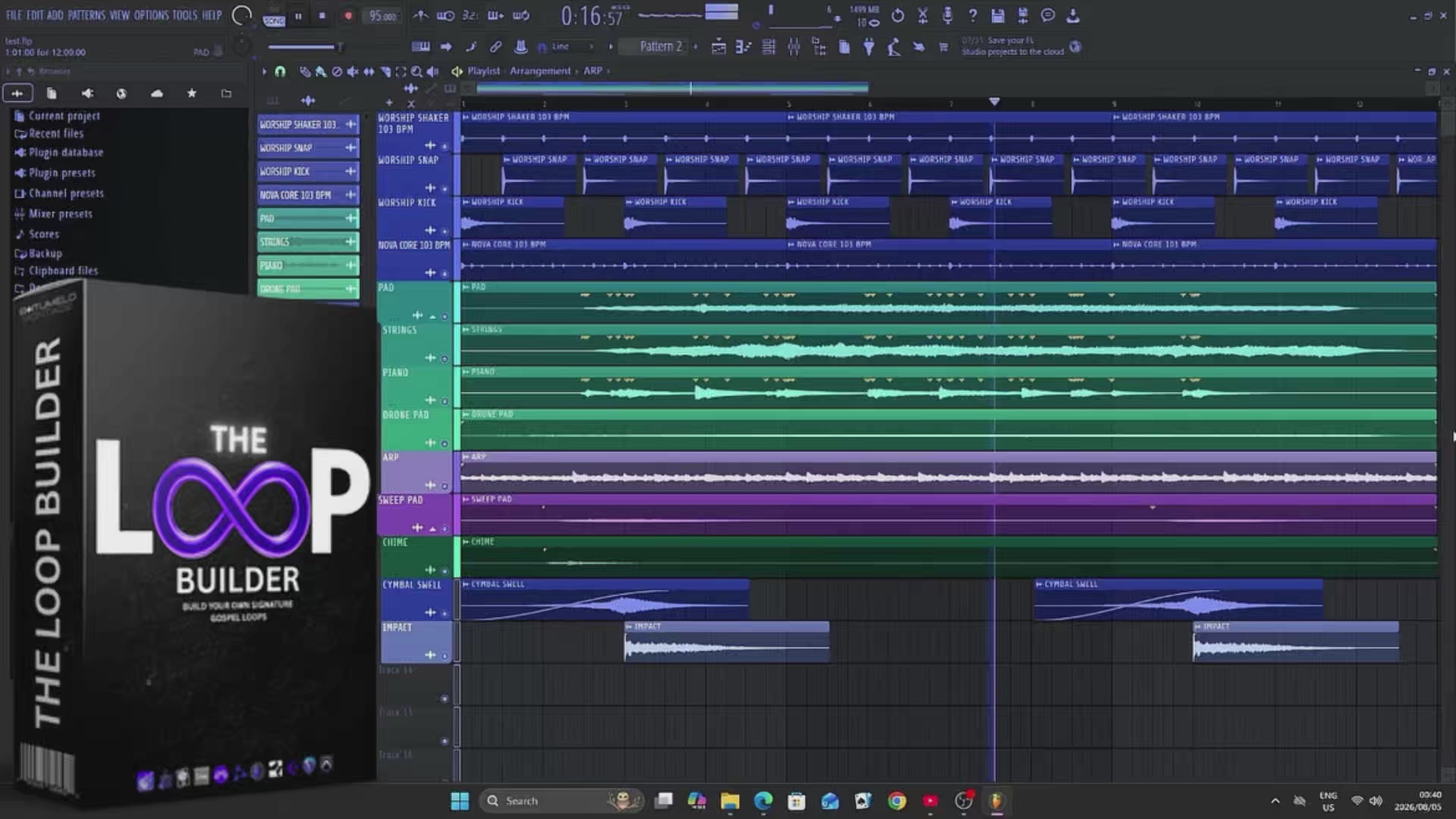Toggle typing keyboard to piano icon
The image size is (1456, 819).
pyautogui.click(x=420, y=47)
